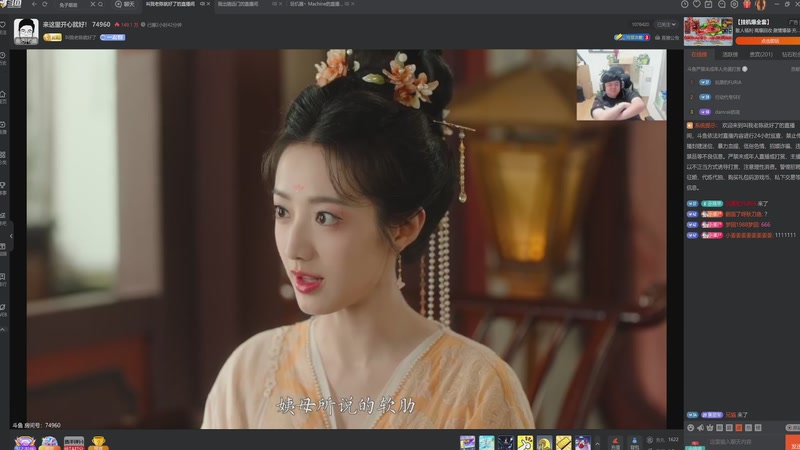Open the 背包 backpack button in gift bar
Screen dimensions: 800x450
tap(634, 443)
